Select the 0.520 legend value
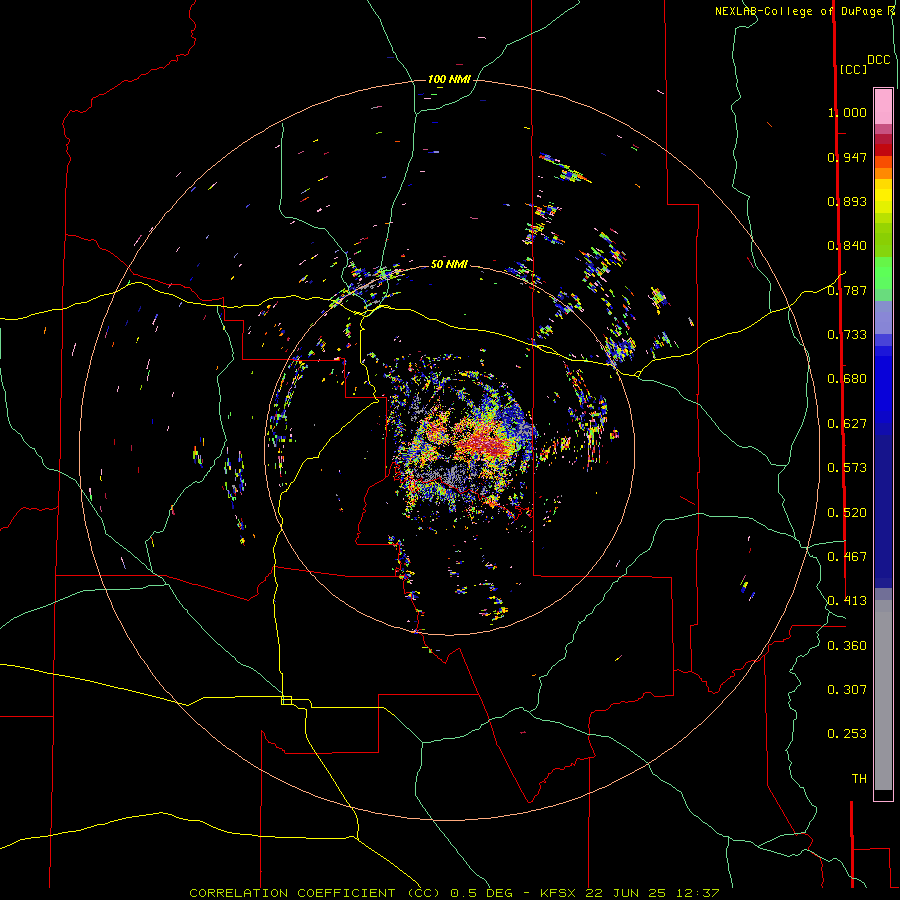Image resolution: width=900 pixels, height=900 pixels. tap(847, 513)
